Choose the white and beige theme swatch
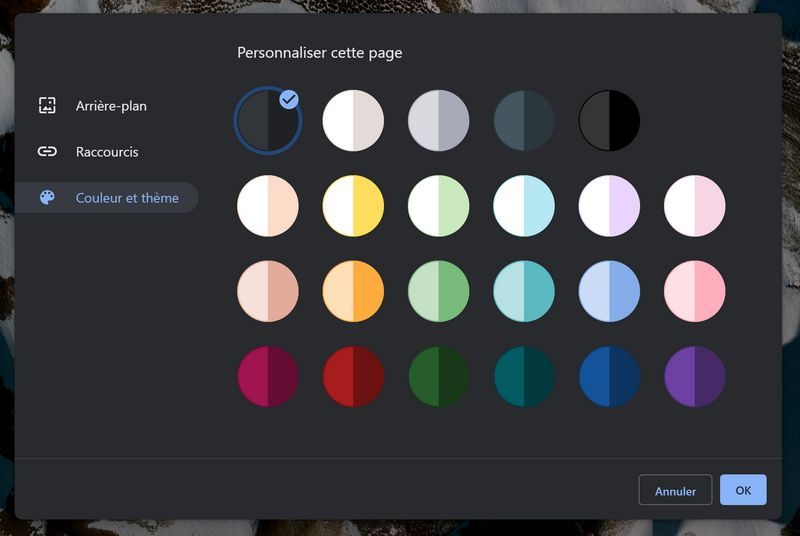The image size is (800, 536). click(353, 121)
